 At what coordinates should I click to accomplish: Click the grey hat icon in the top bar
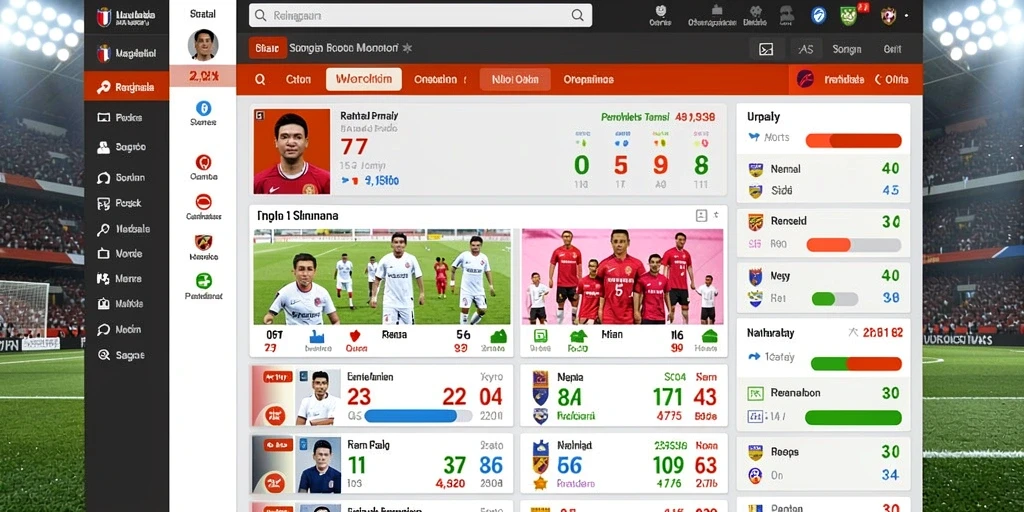786,14
